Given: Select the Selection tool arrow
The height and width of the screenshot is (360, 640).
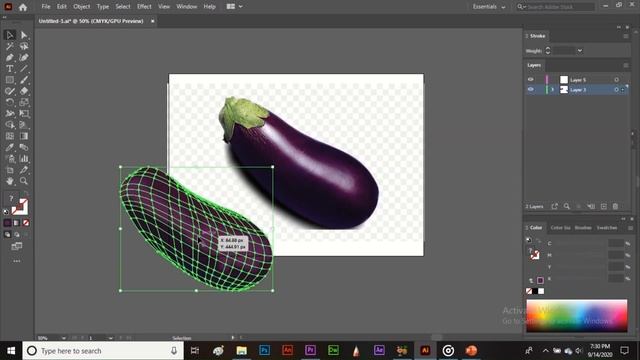Looking at the screenshot, I should [10, 35].
